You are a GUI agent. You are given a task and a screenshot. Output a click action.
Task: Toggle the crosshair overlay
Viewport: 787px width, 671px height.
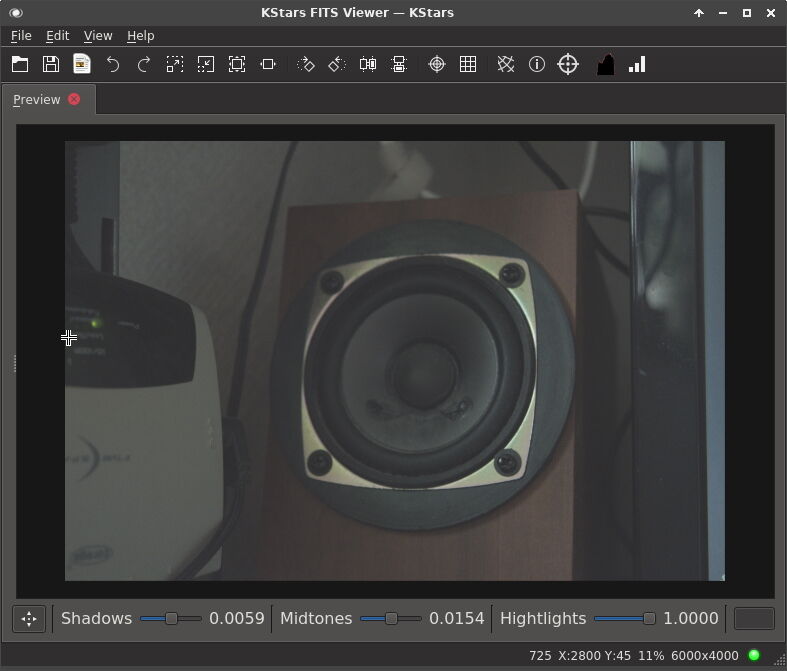tap(437, 64)
